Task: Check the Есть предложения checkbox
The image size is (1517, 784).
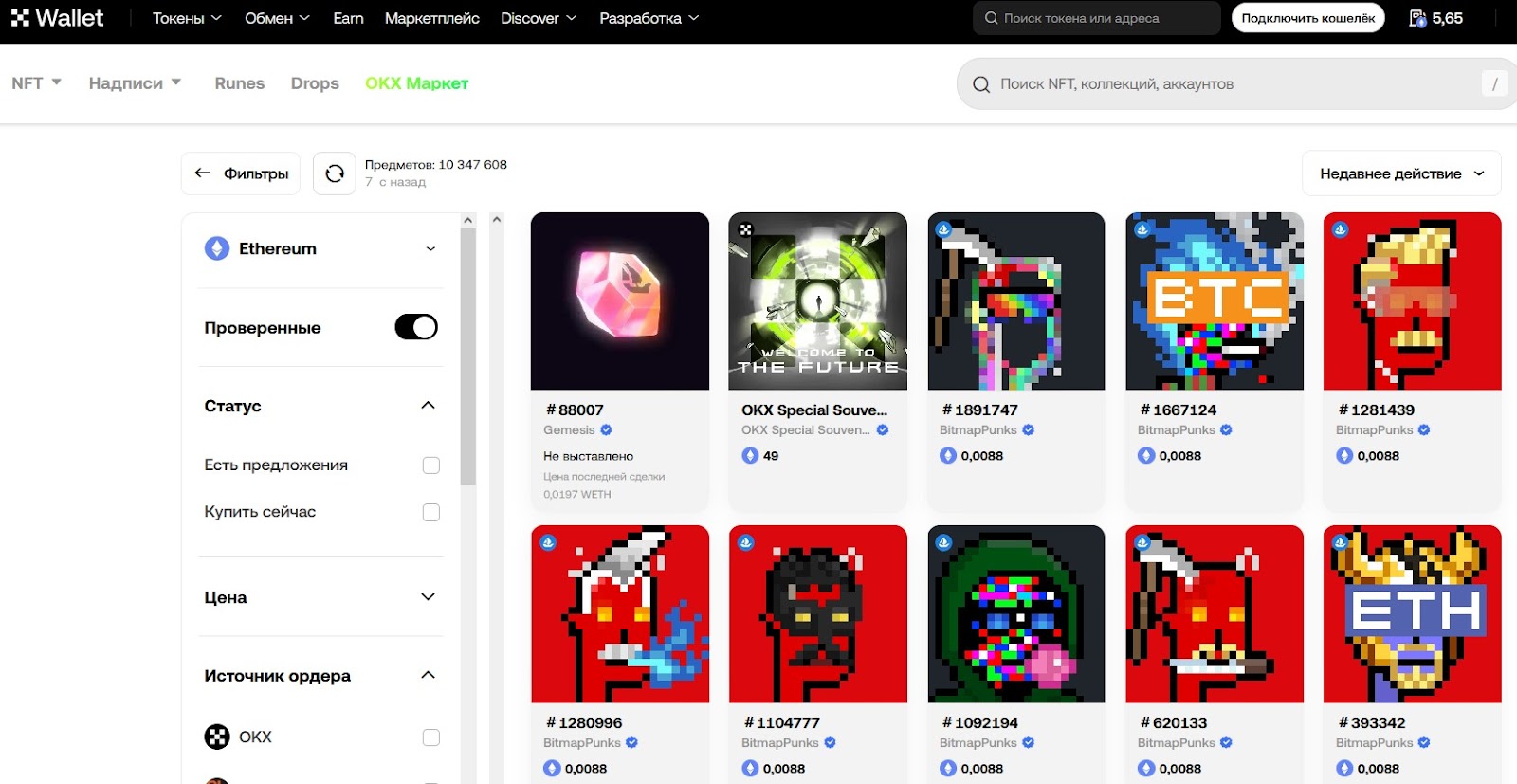Action: (x=431, y=465)
